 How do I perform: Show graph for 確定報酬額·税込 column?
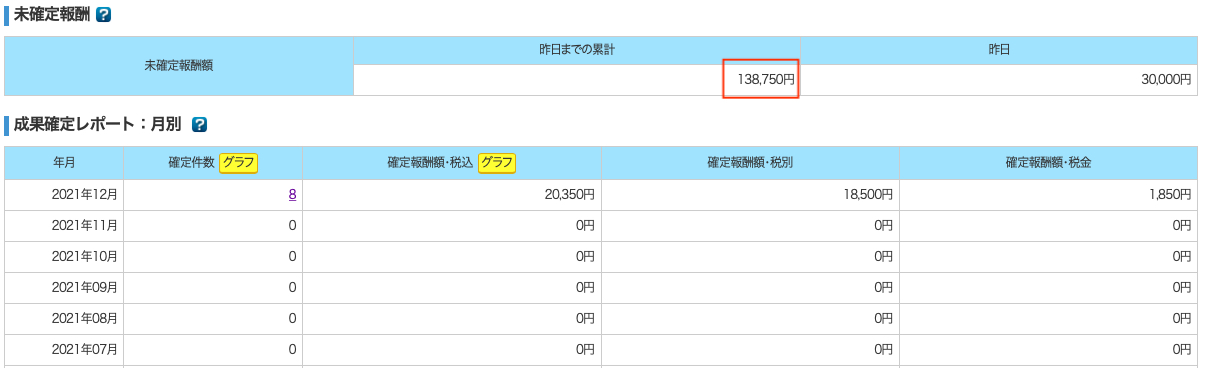click(x=496, y=163)
